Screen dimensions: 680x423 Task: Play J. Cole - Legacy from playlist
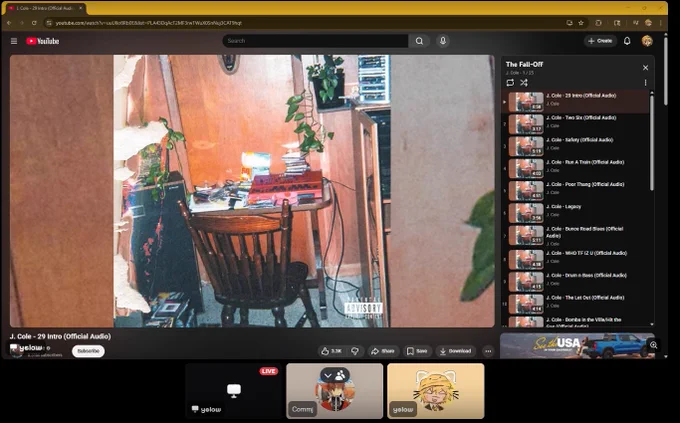click(575, 213)
